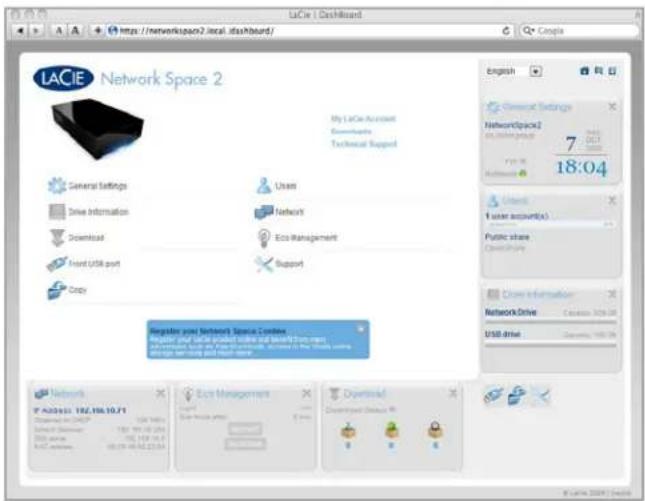
Task: Click the browser address bar
Action: coord(302,31)
